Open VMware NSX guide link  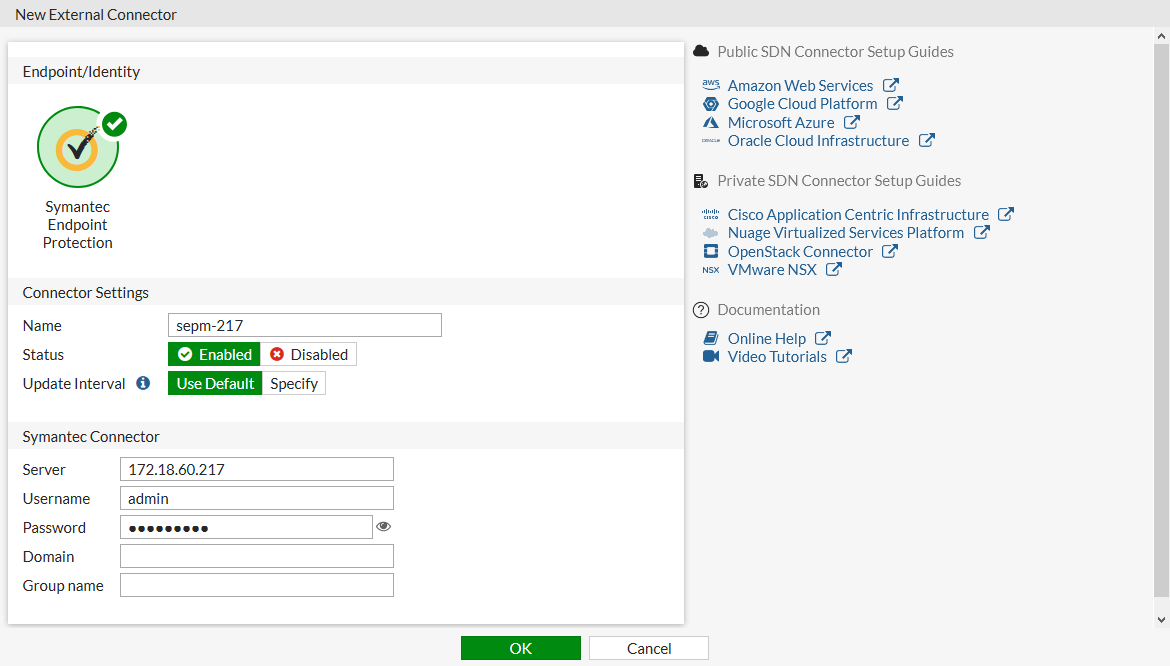[772, 269]
